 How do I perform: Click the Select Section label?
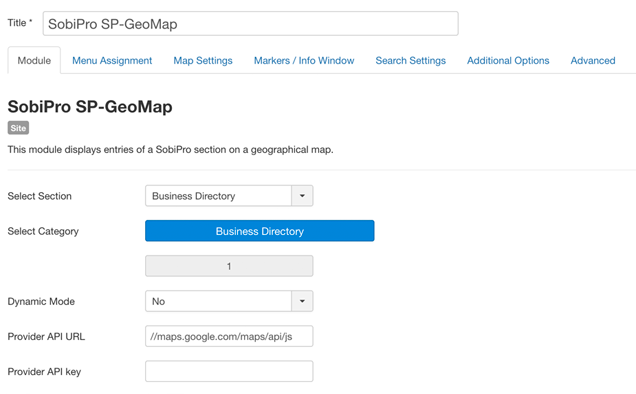39,196
